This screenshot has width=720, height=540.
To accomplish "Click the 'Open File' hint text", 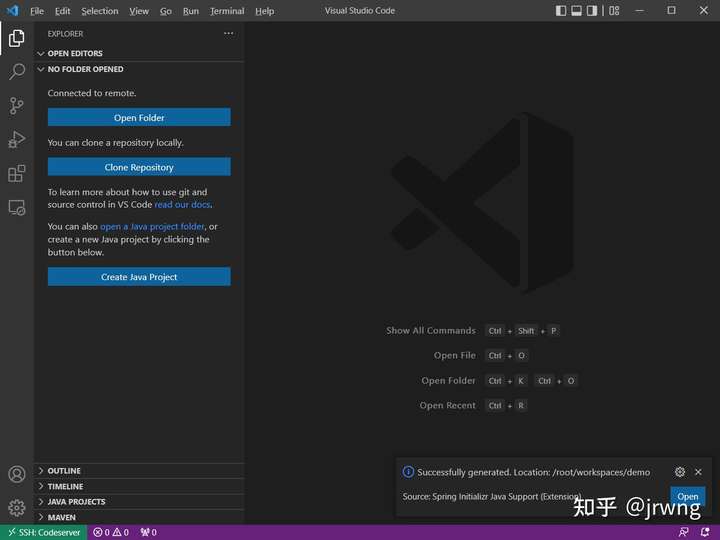I will [x=455, y=355].
